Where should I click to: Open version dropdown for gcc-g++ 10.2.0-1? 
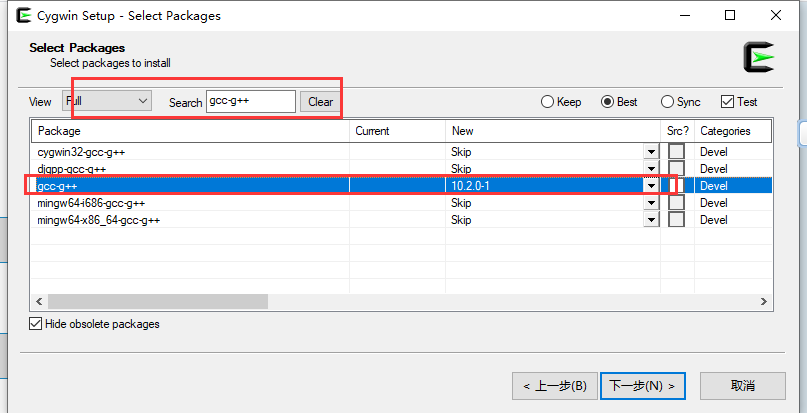click(x=652, y=186)
